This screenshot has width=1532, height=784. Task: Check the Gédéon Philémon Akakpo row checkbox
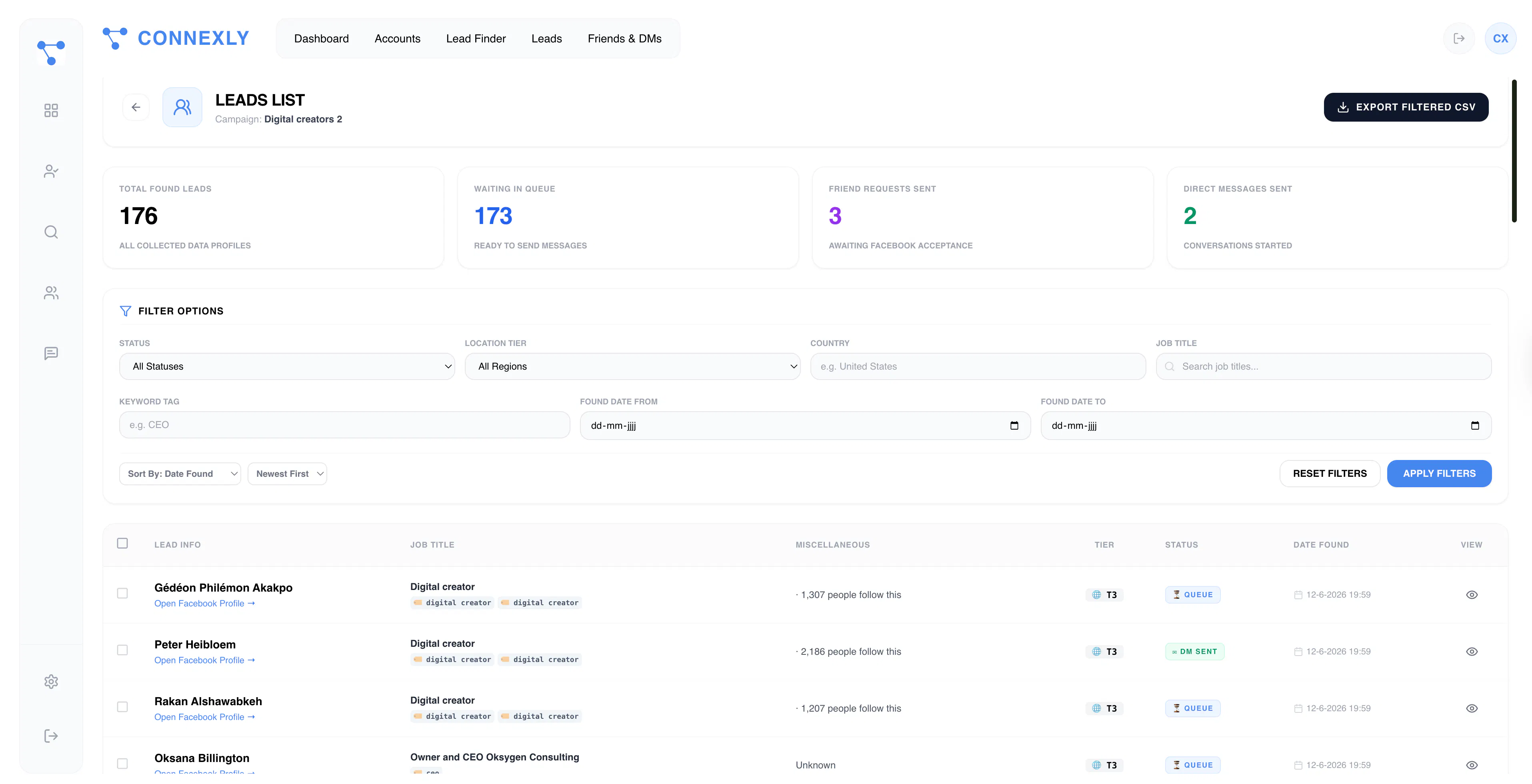(x=122, y=593)
